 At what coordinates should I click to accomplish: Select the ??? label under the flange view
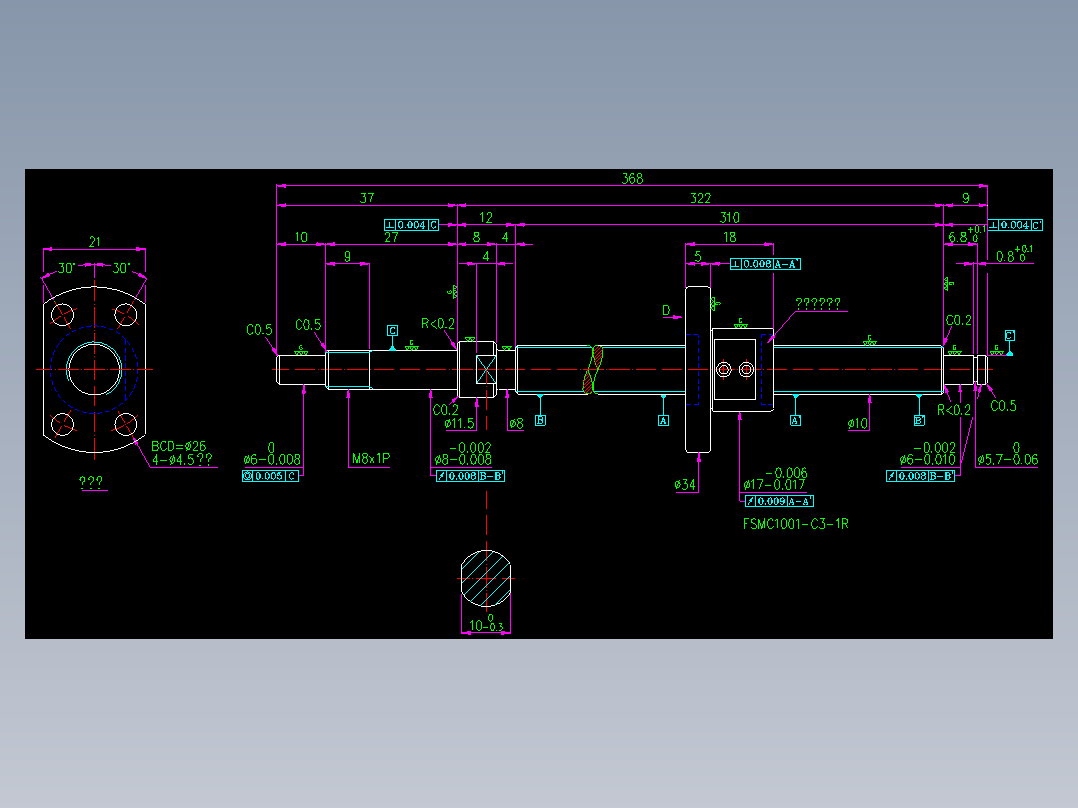click(x=91, y=481)
